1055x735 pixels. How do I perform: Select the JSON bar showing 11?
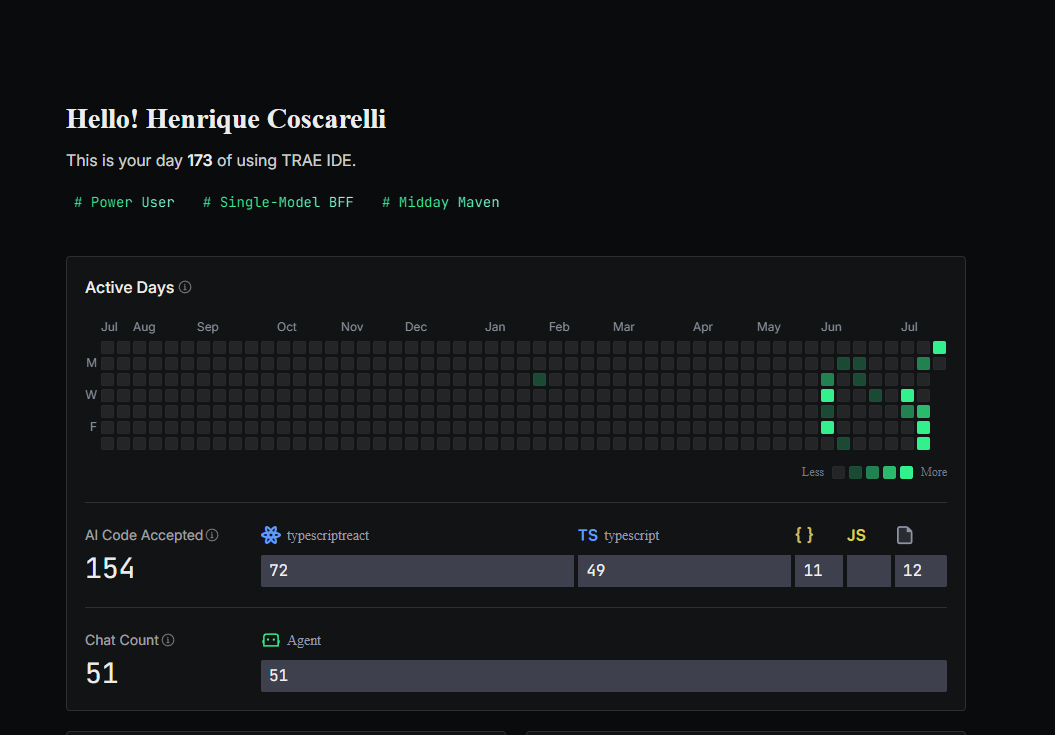click(819, 571)
